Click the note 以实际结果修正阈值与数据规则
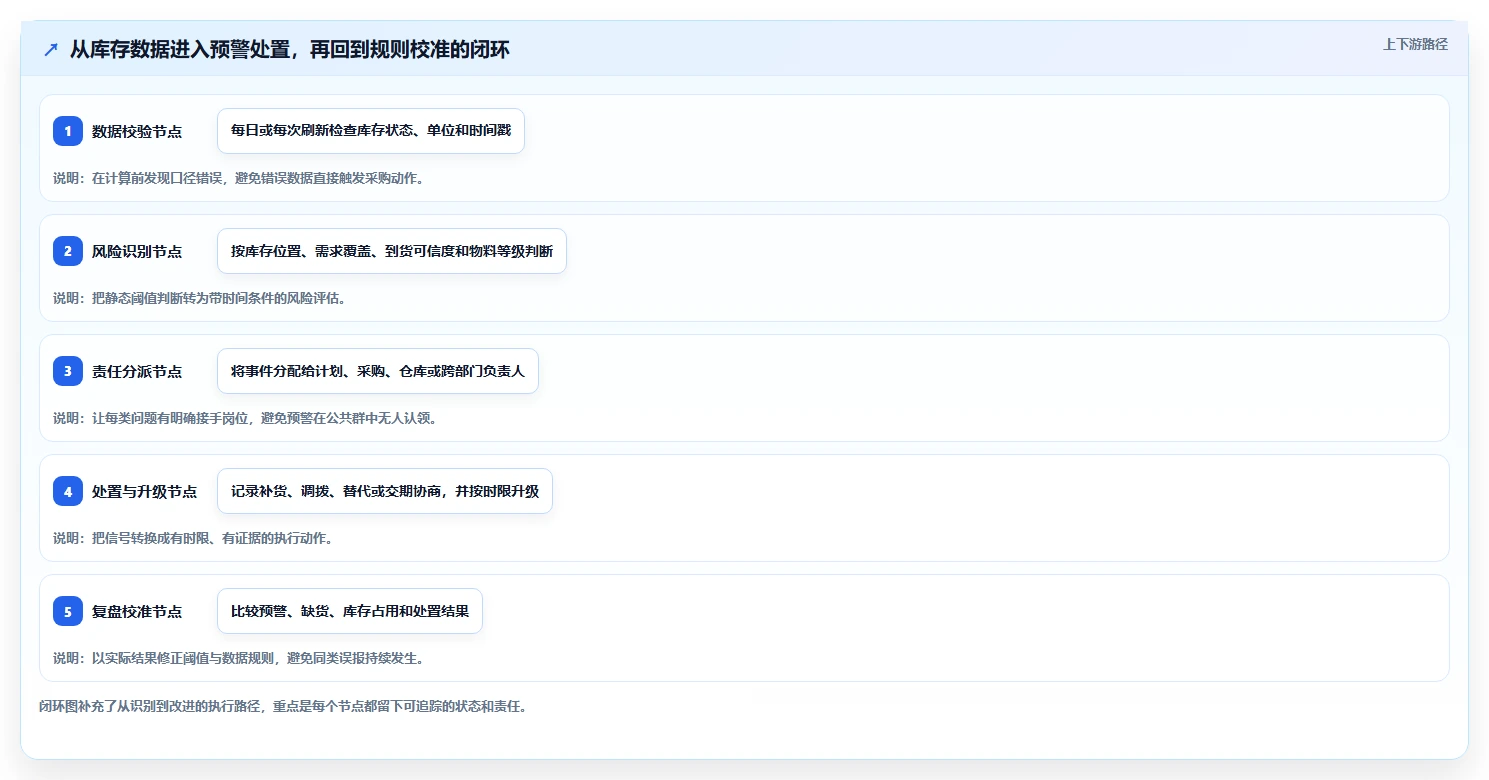1489x780 pixels. click(239, 658)
